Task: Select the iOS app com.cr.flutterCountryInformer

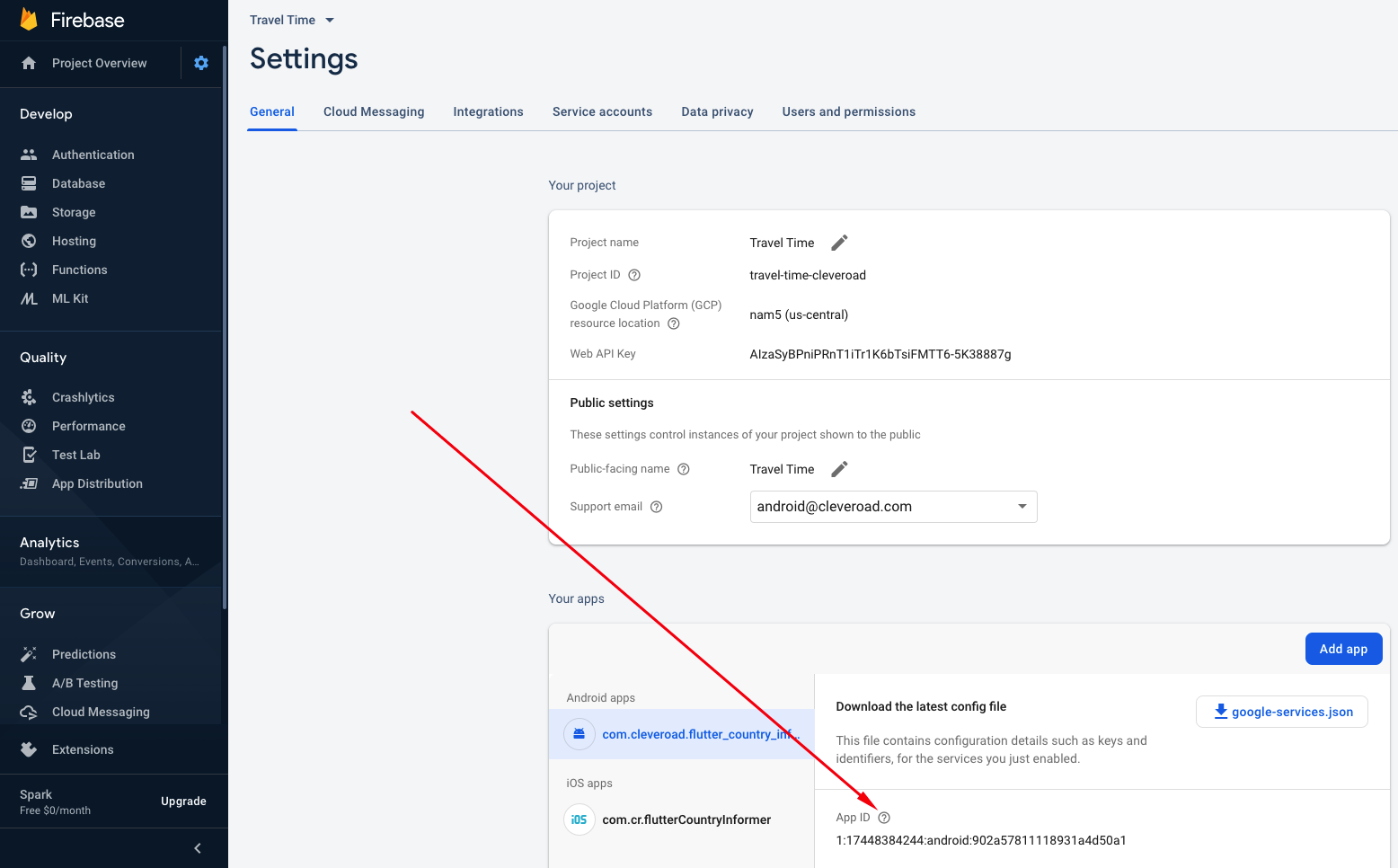Action: [686, 819]
